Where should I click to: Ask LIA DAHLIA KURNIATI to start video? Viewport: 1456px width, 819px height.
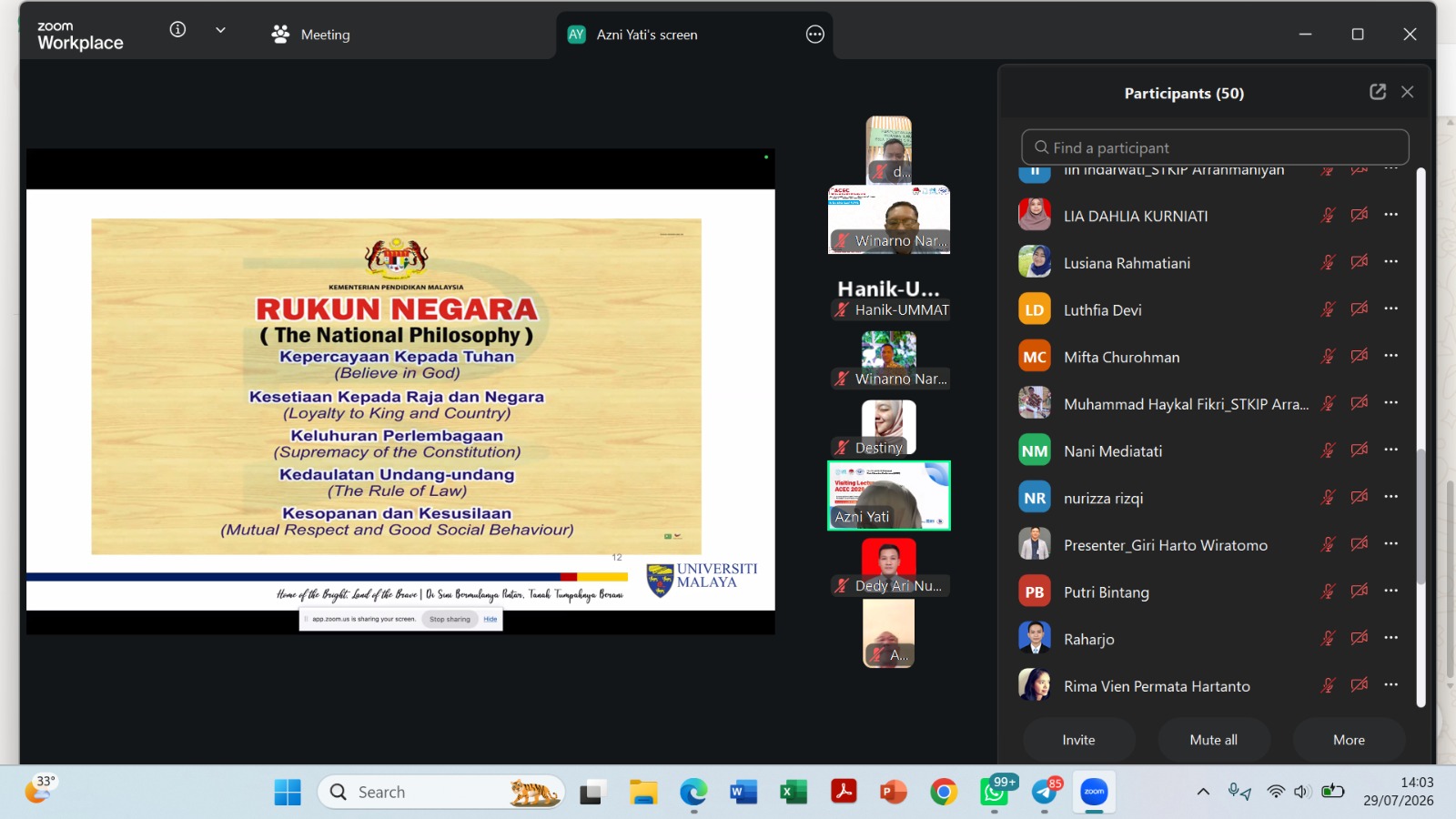1360,215
